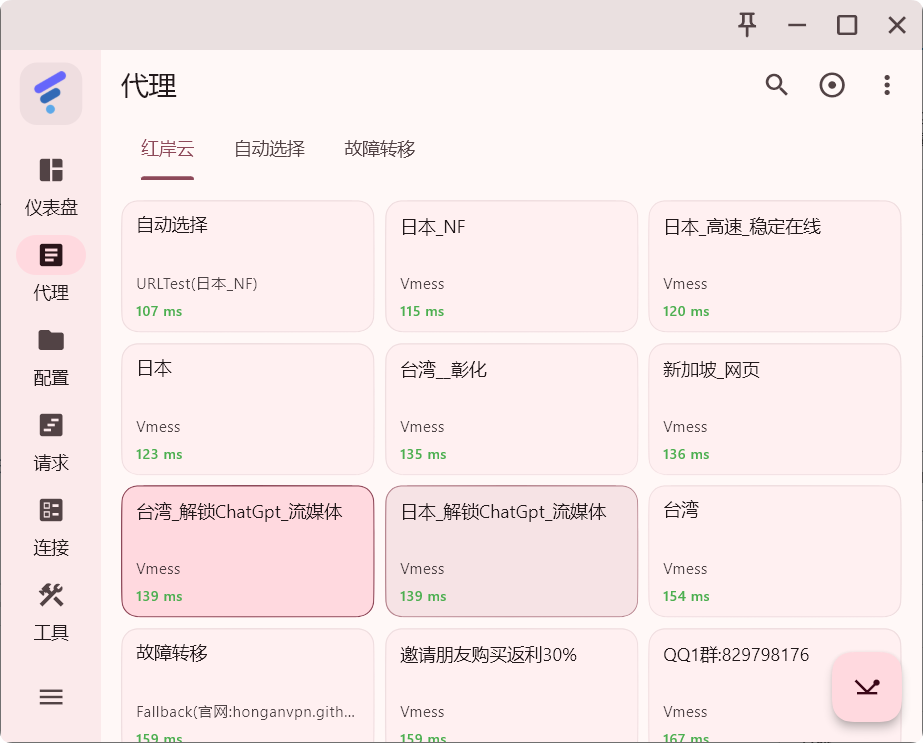Pin the window using the title bar pin icon
The image size is (923, 743).
coord(746,24)
